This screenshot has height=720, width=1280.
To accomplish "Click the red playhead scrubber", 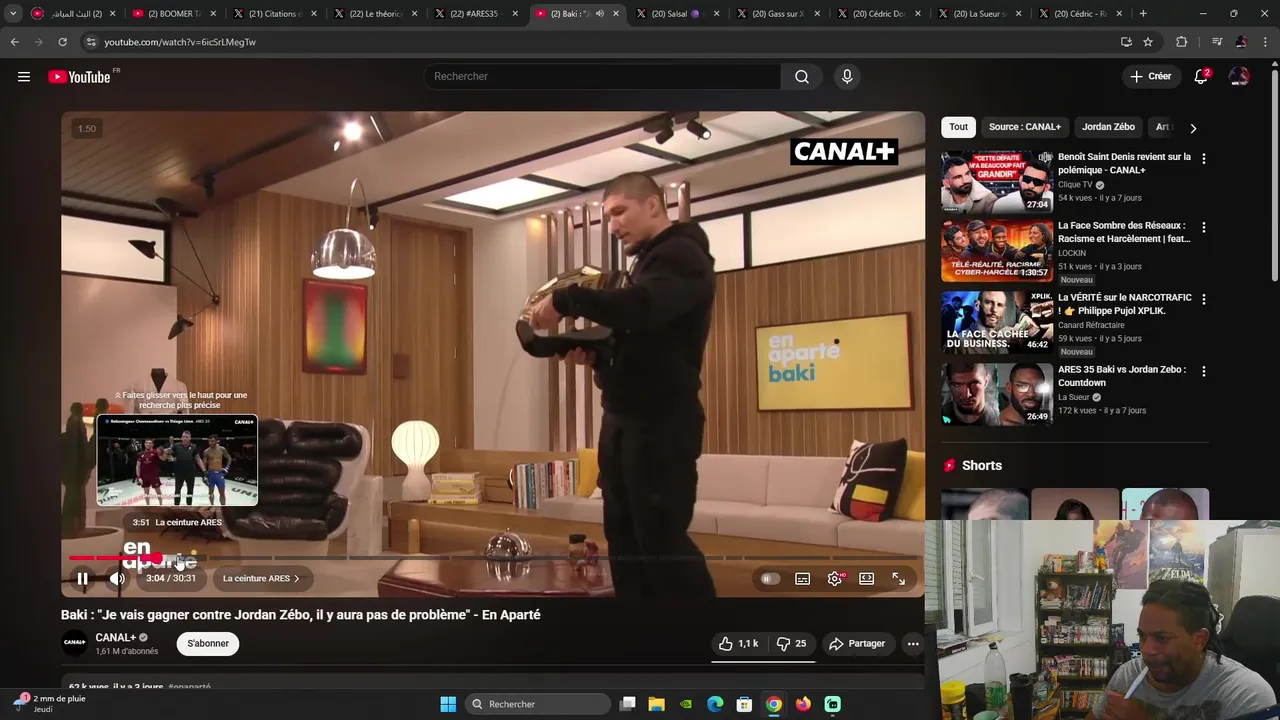I will click(156, 558).
